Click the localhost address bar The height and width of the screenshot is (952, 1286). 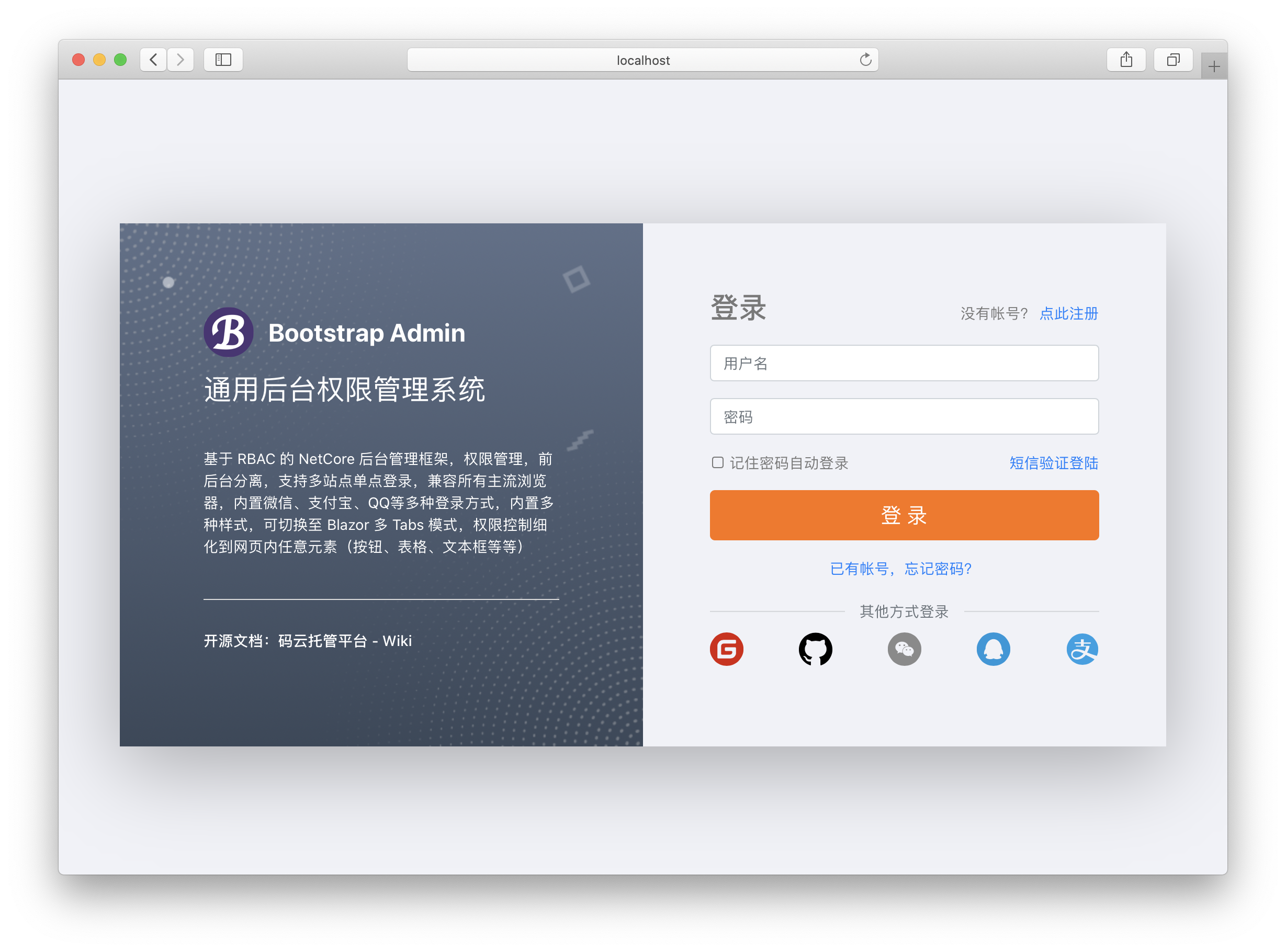[642, 59]
